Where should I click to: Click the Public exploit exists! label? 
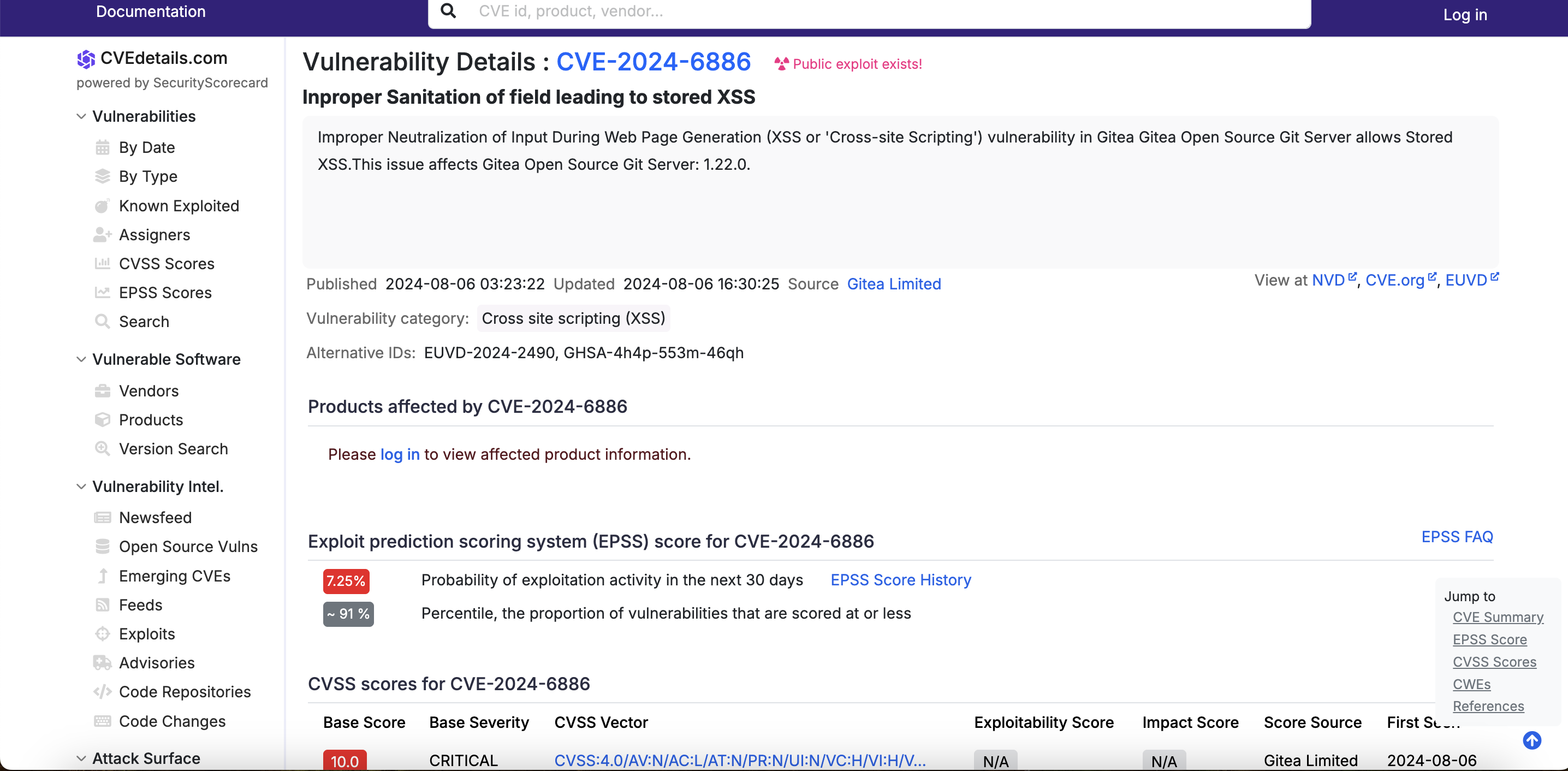[857, 64]
